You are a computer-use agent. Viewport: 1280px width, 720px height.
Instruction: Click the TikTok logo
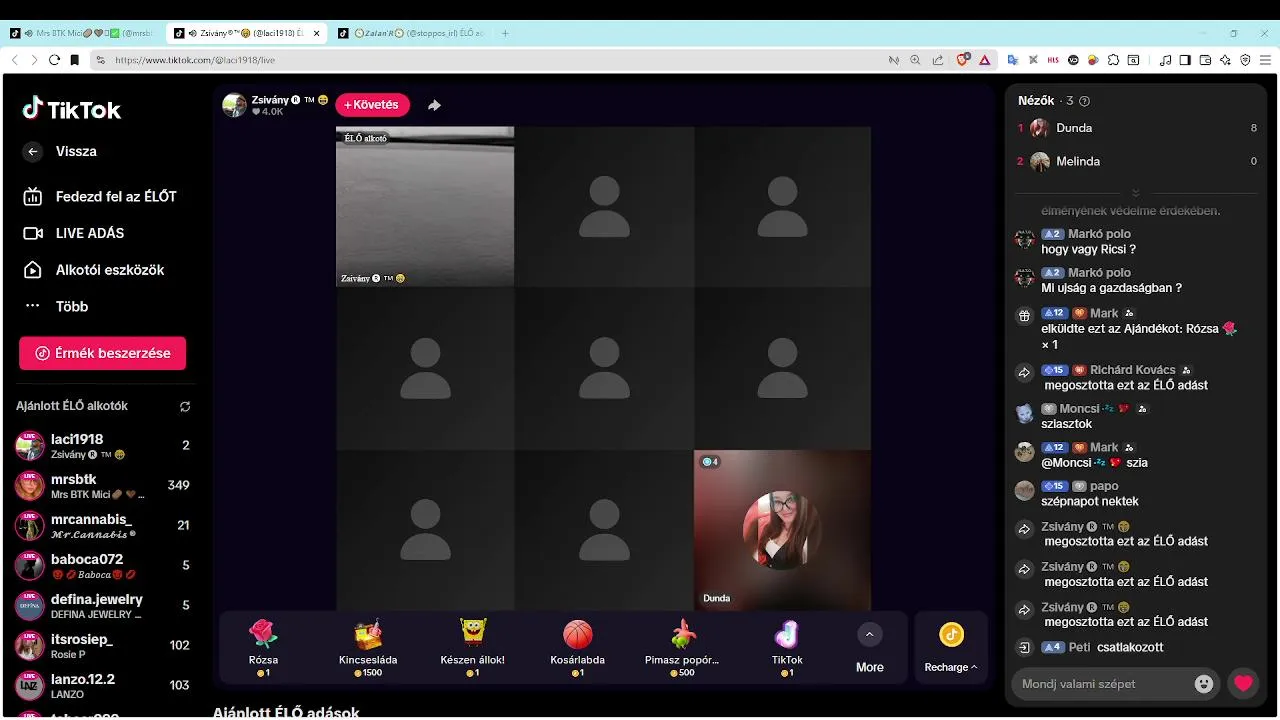72,109
